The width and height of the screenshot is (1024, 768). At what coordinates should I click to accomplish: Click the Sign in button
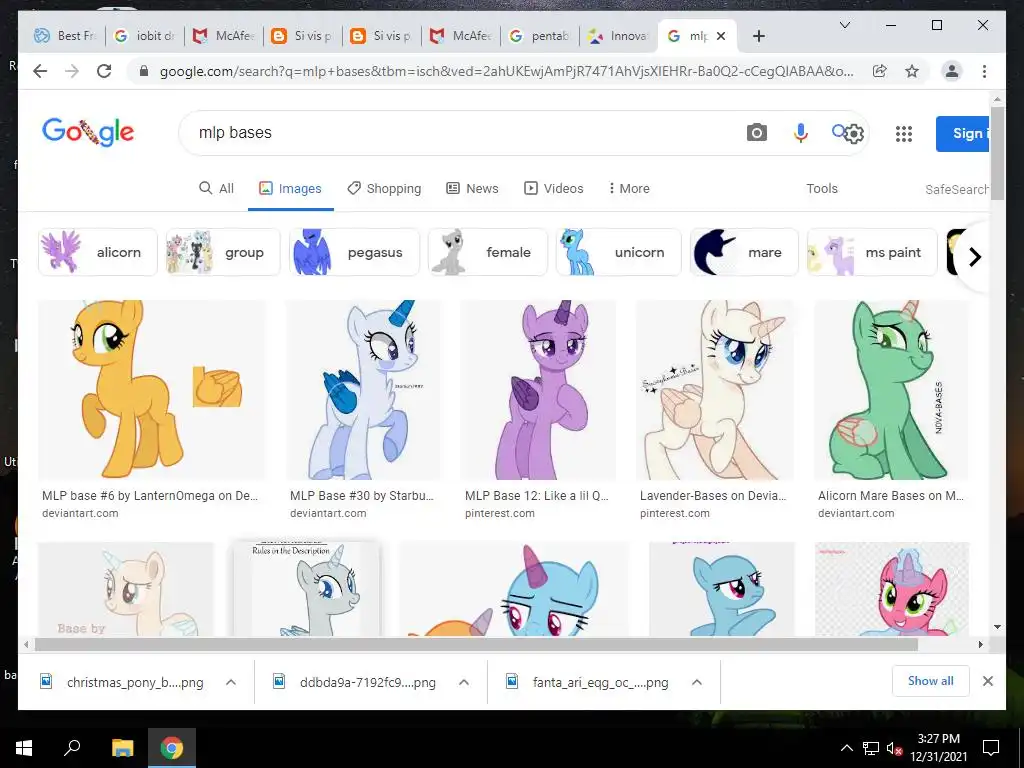tap(962, 134)
